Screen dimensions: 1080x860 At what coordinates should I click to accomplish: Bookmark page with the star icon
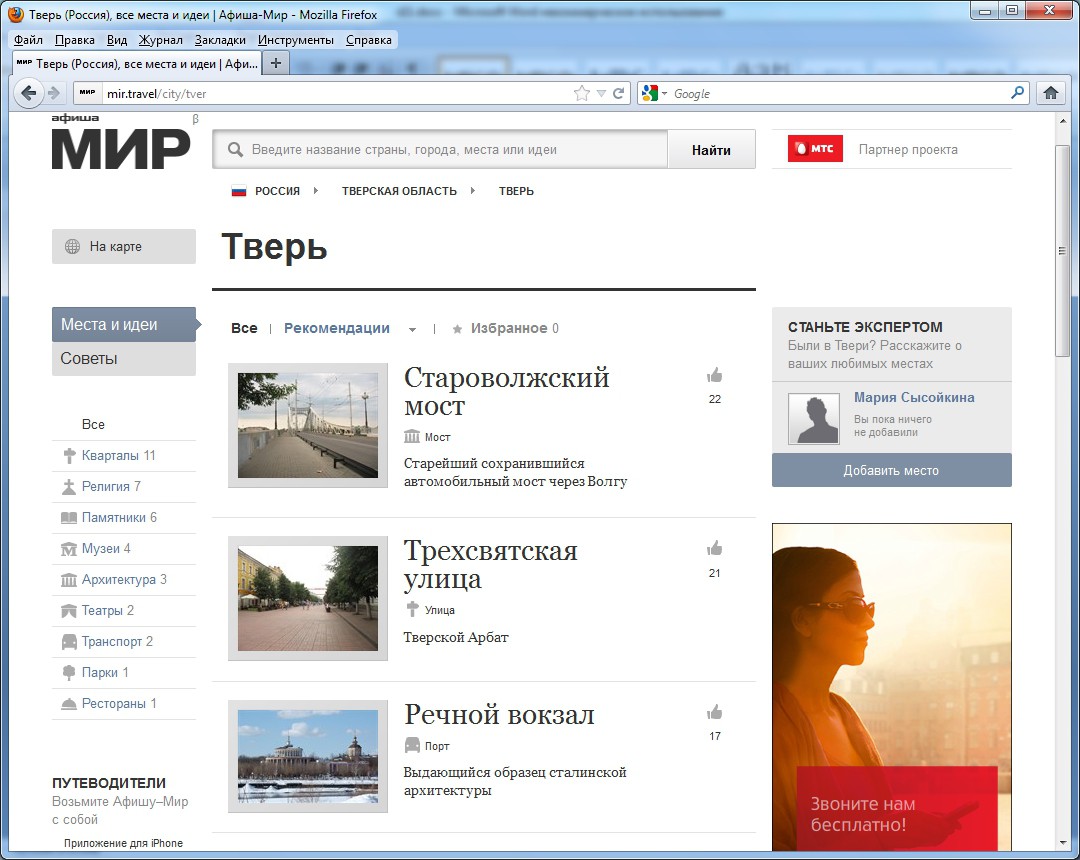[582, 93]
